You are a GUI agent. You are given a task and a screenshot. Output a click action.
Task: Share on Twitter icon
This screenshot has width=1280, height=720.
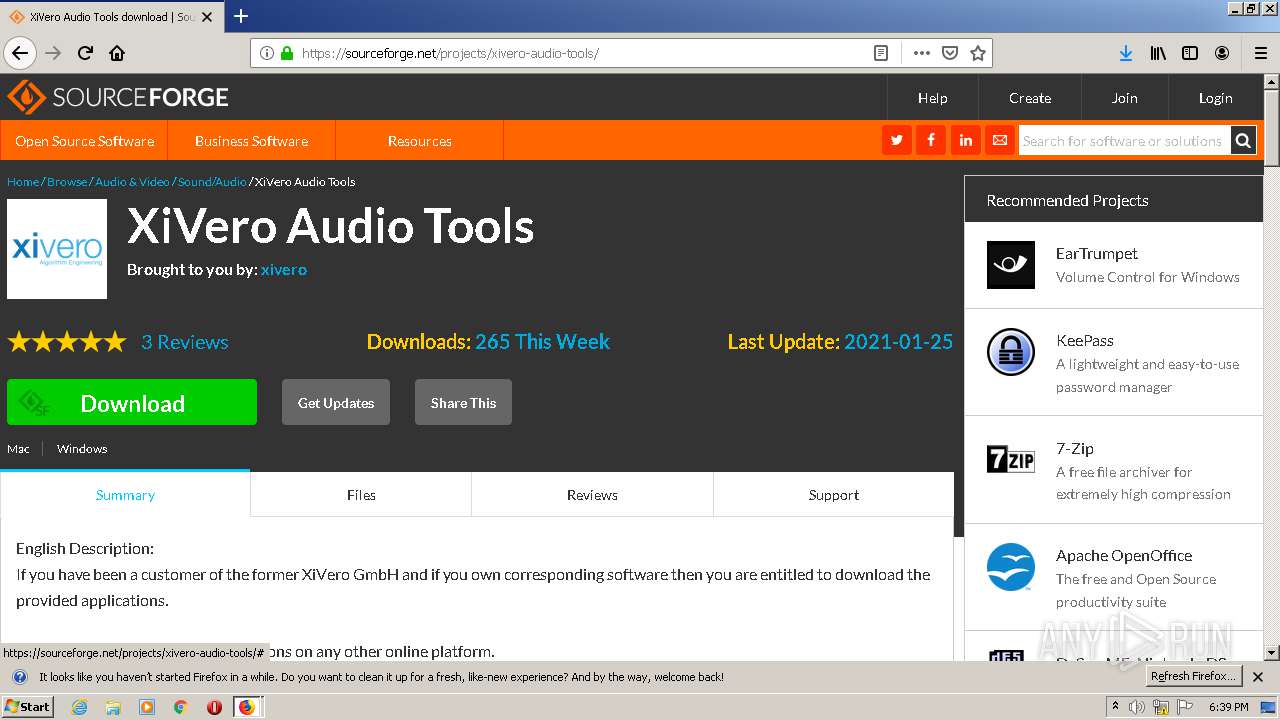click(x=897, y=140)
